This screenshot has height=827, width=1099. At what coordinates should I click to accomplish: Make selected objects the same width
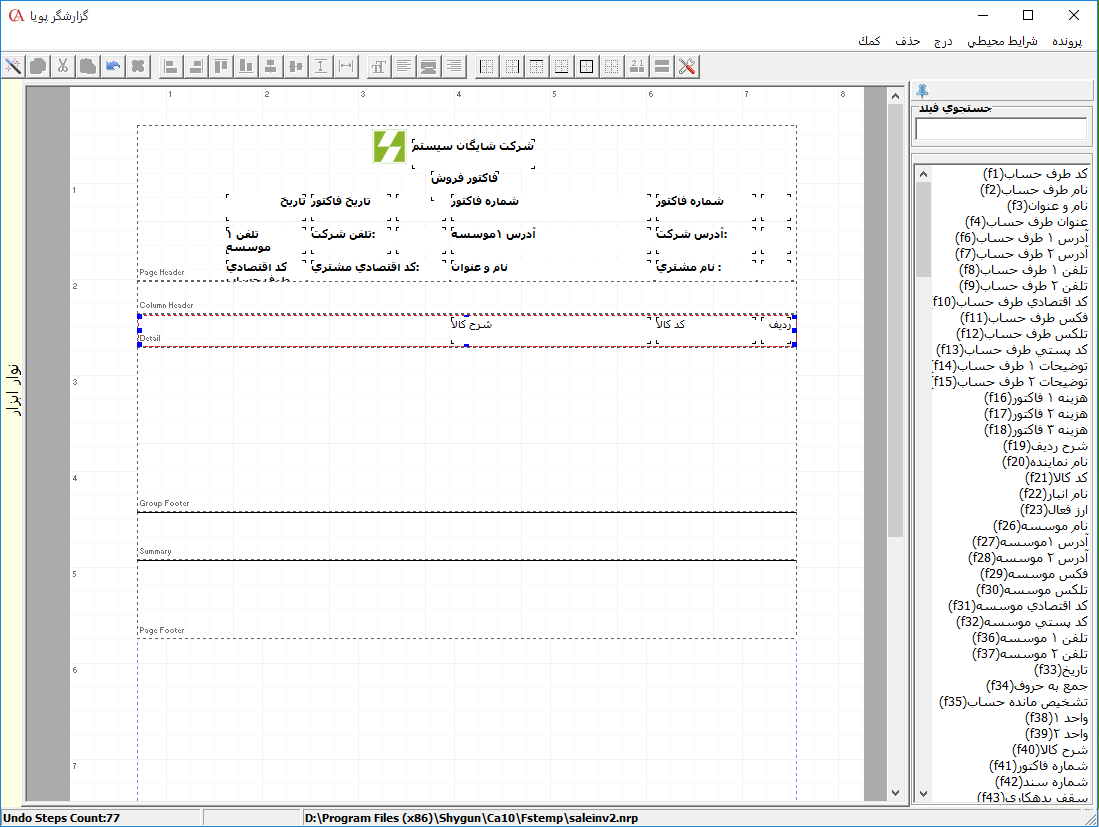(x=346, y=66)
